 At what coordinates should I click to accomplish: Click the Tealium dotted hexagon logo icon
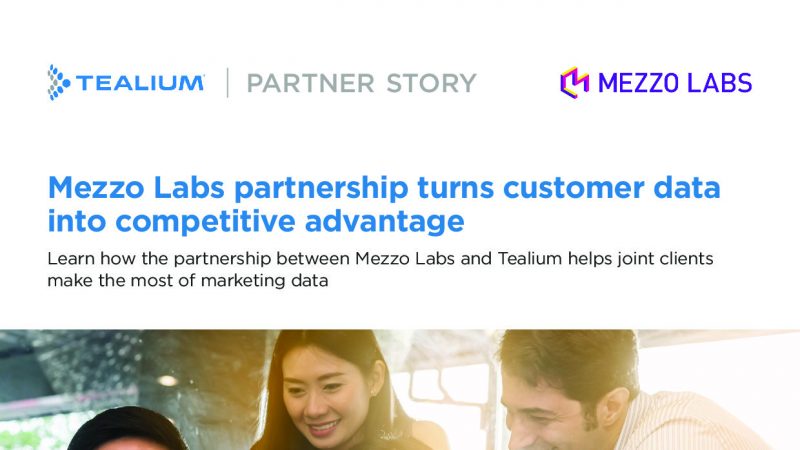[59, 82]
